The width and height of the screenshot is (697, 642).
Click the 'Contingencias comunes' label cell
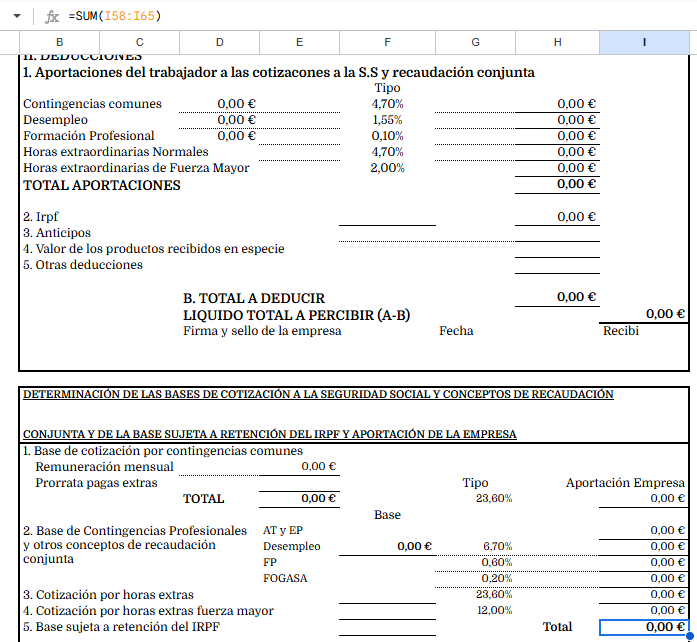tap(92, 104)
